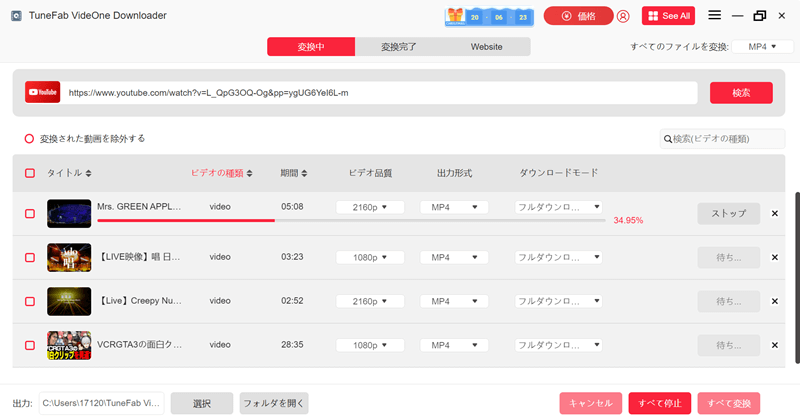This screenshot has width=800, height=419.
Task: Open the 価格 pricing button
Action: point(579,16)
